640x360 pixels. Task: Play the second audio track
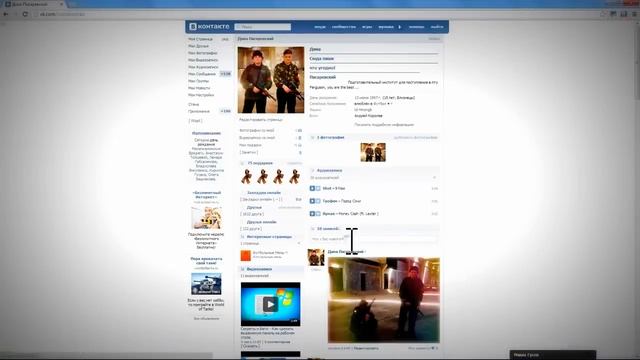point(312,201)
